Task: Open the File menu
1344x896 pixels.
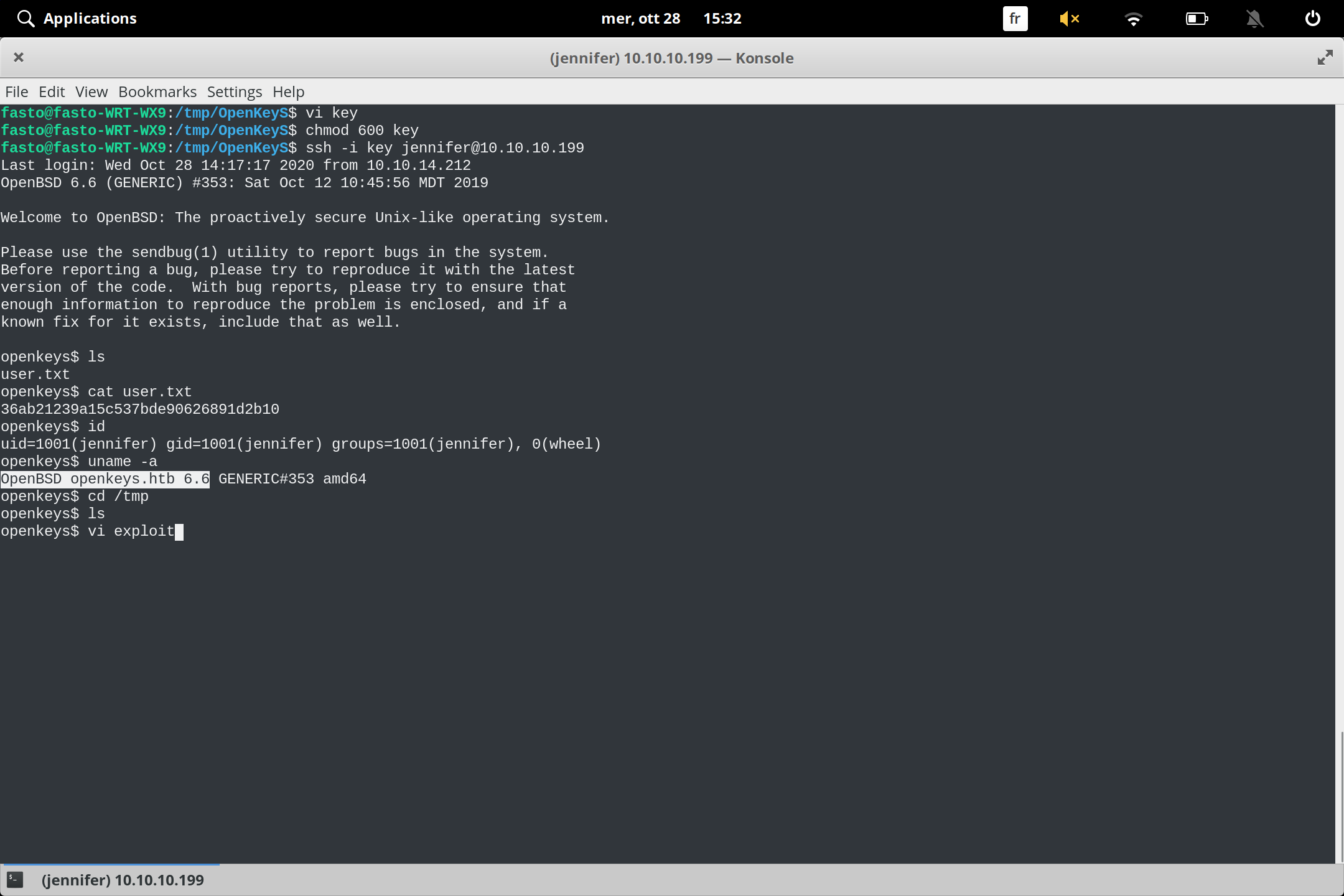Action: point(16,91)
